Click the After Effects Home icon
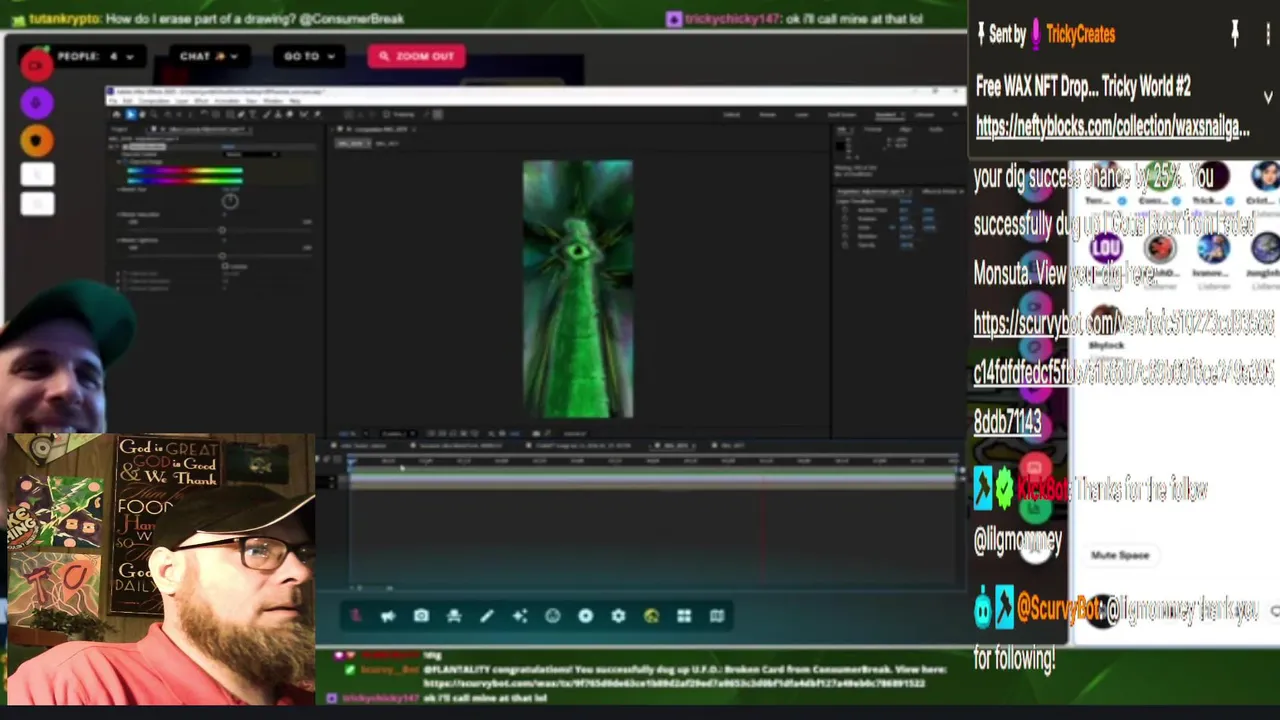 click(x=116, y=114)
